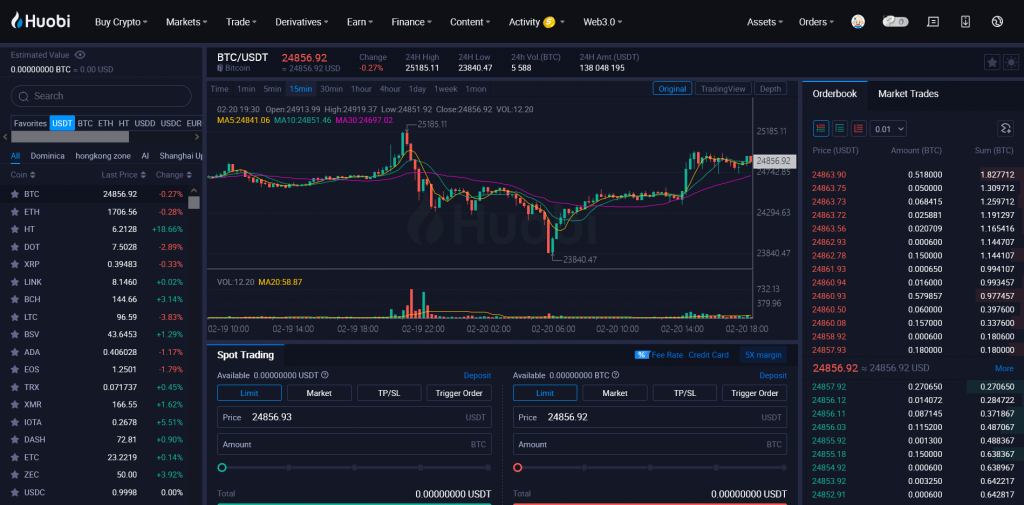Image resolution: width=1024 pixels, height=505 pixels.
Task: Click the green buy amount slider handle
Action: pos(222,468)
